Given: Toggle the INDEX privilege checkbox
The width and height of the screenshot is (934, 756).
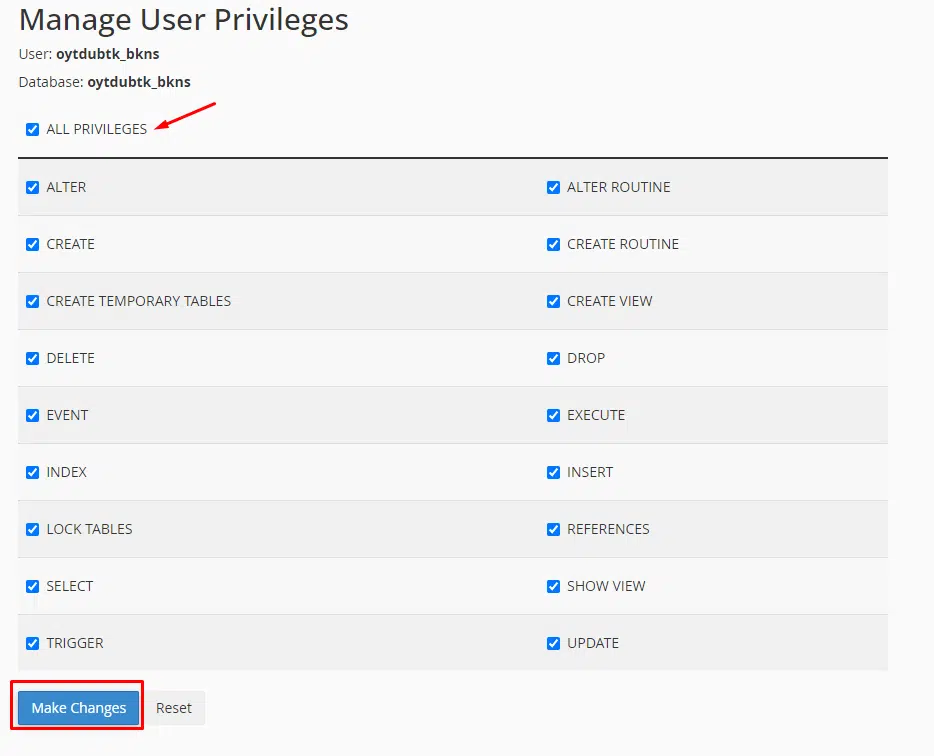Looking at the screenshot, I should click(33, 472).
